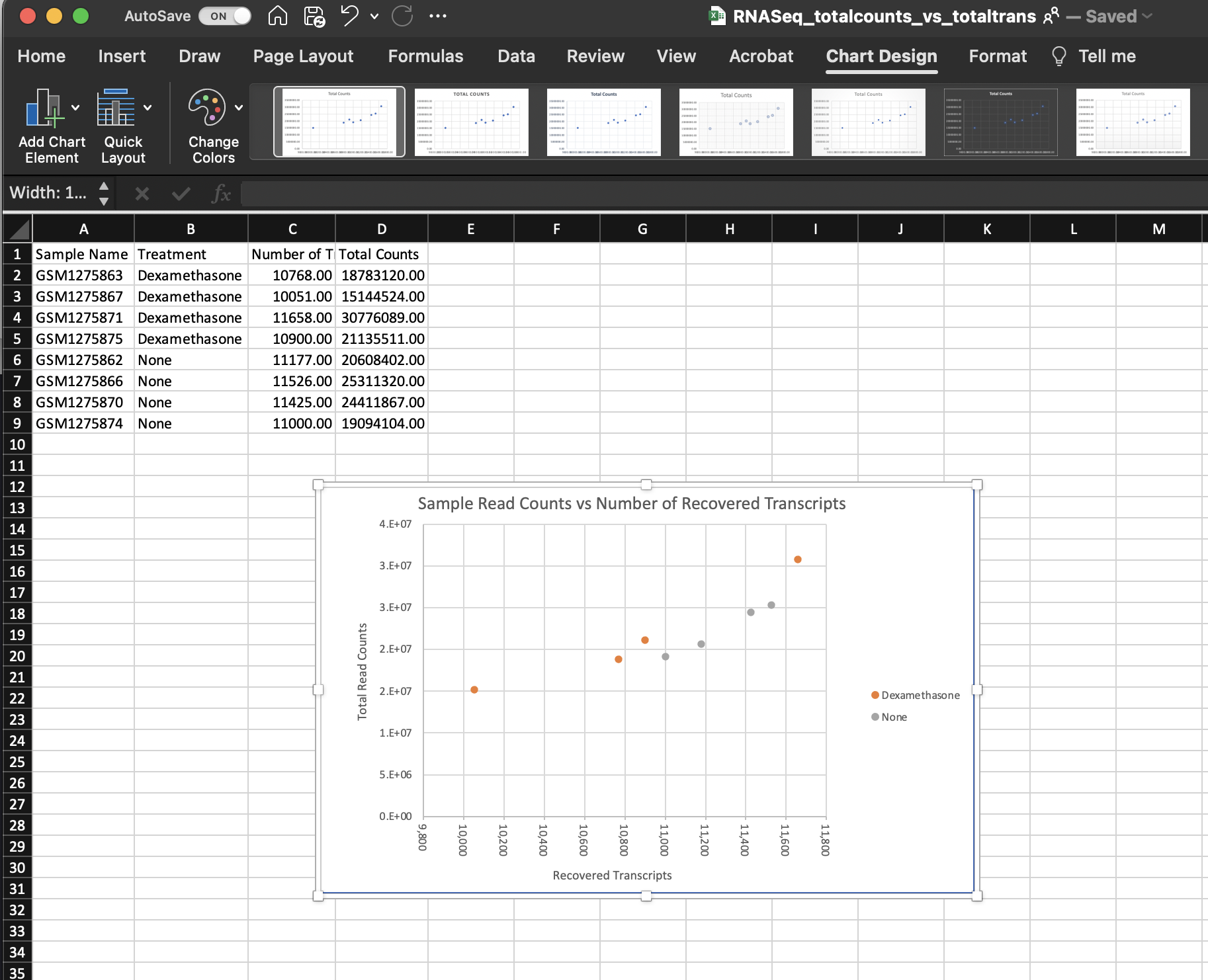Select column D header

(x=382, y=229)
